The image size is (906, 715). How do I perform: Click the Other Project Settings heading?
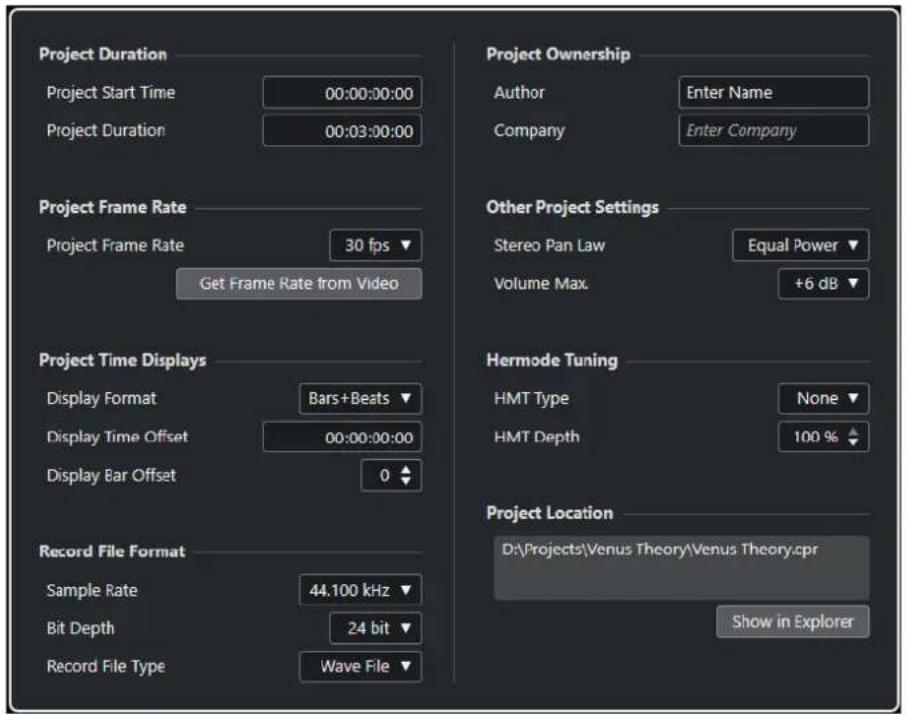pos(572,208)
